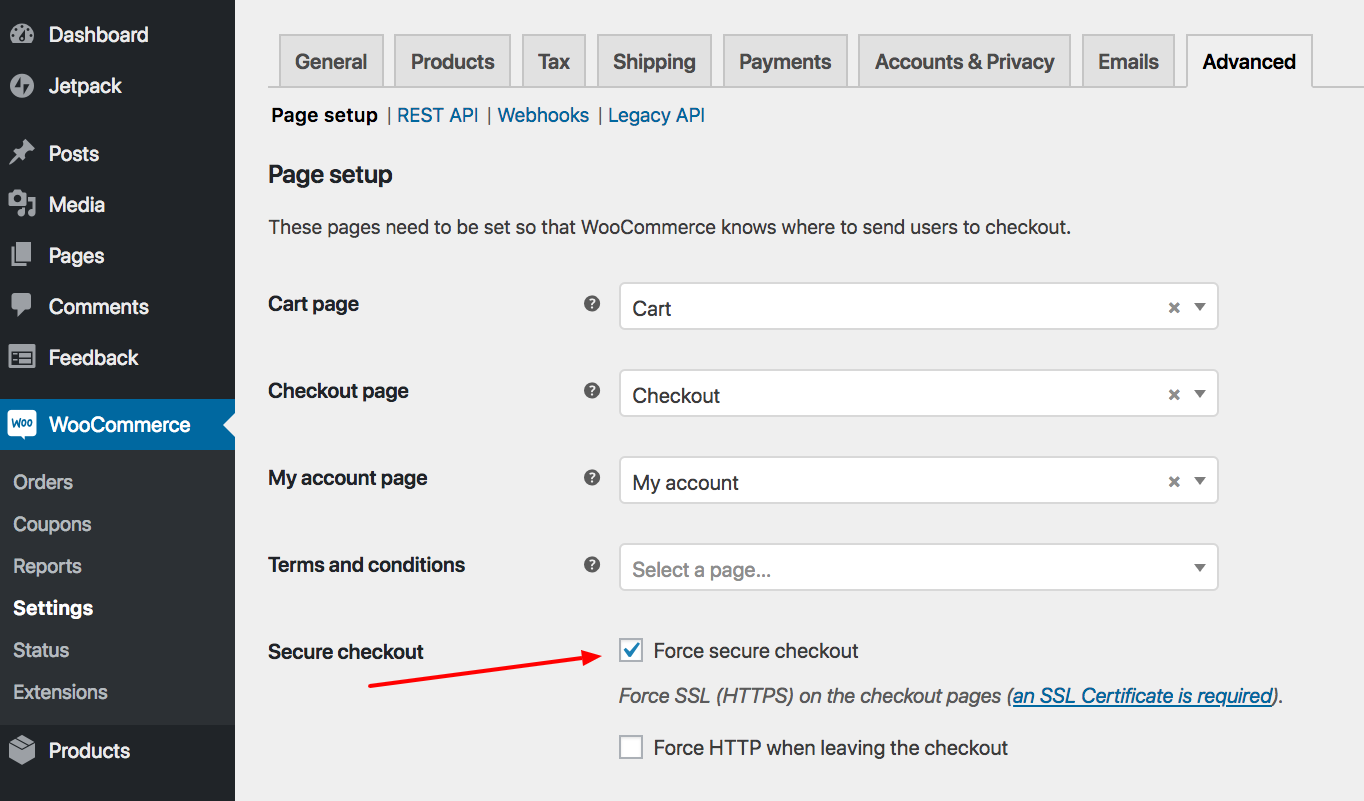Click the help icon beside Cart page
The height and width of the screenshot is (801, 1364).
592,304
